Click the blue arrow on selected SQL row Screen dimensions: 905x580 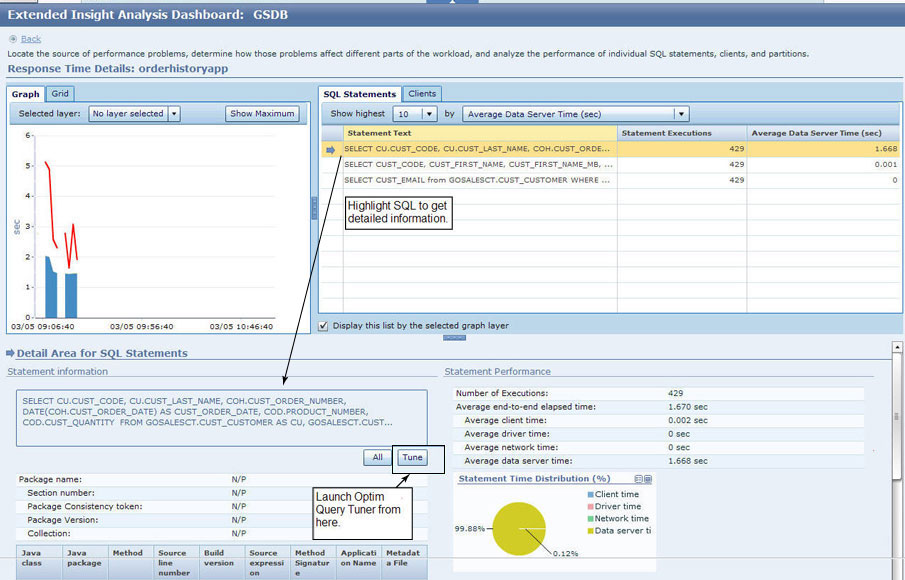(331, 150)
